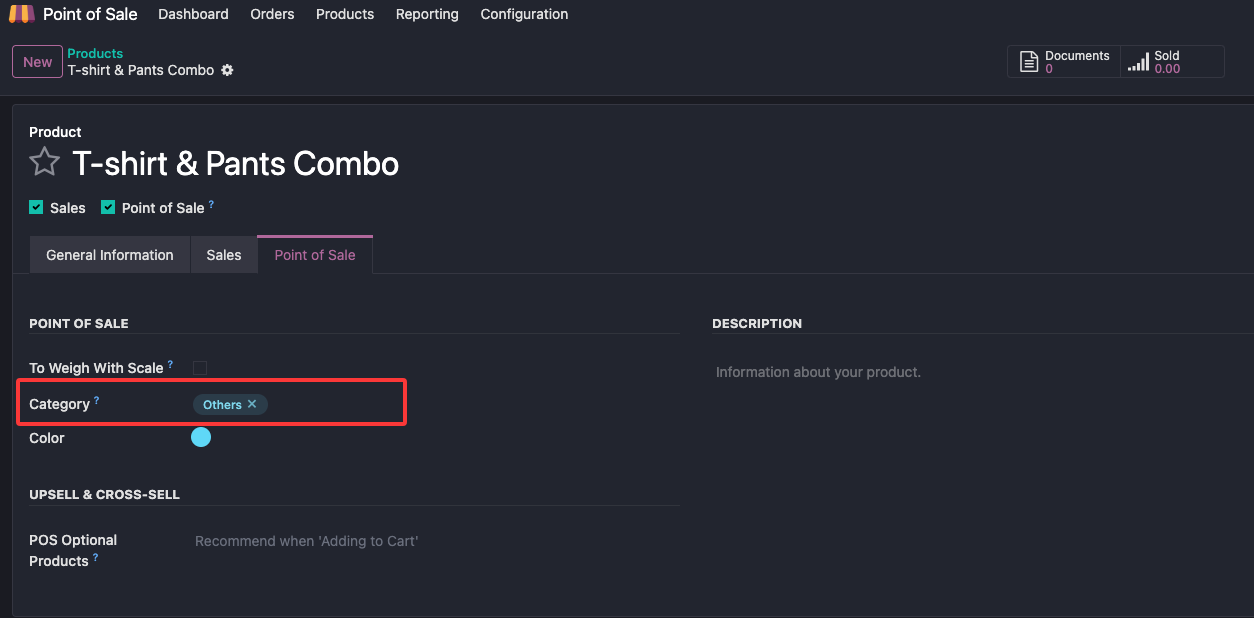Open the Reporting menu
The image size is (1254, 618).
pyautogui.click(x=427, y=14)
